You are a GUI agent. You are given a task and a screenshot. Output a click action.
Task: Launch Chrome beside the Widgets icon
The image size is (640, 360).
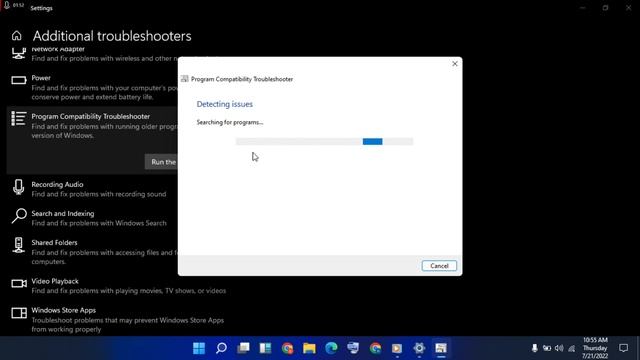click(287, 348)
